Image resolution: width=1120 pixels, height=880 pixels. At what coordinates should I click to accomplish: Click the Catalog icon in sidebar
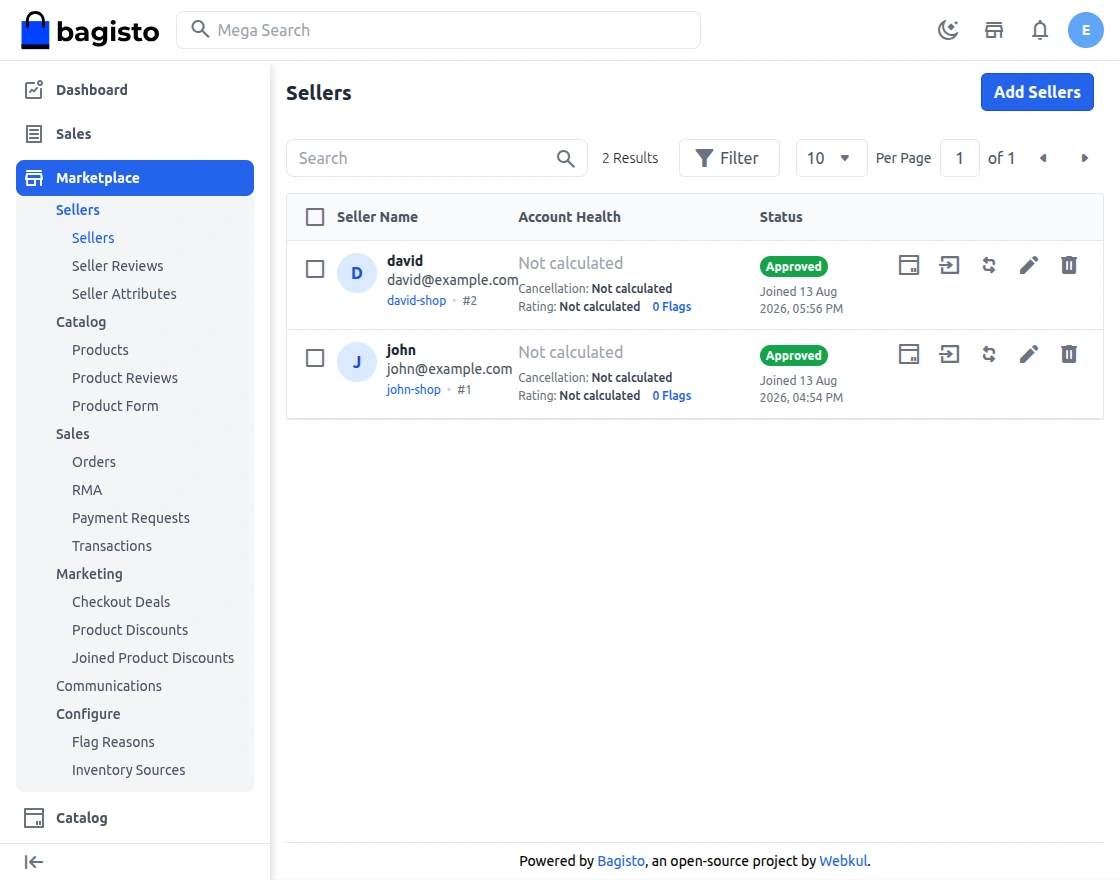[x=34, y=818]
